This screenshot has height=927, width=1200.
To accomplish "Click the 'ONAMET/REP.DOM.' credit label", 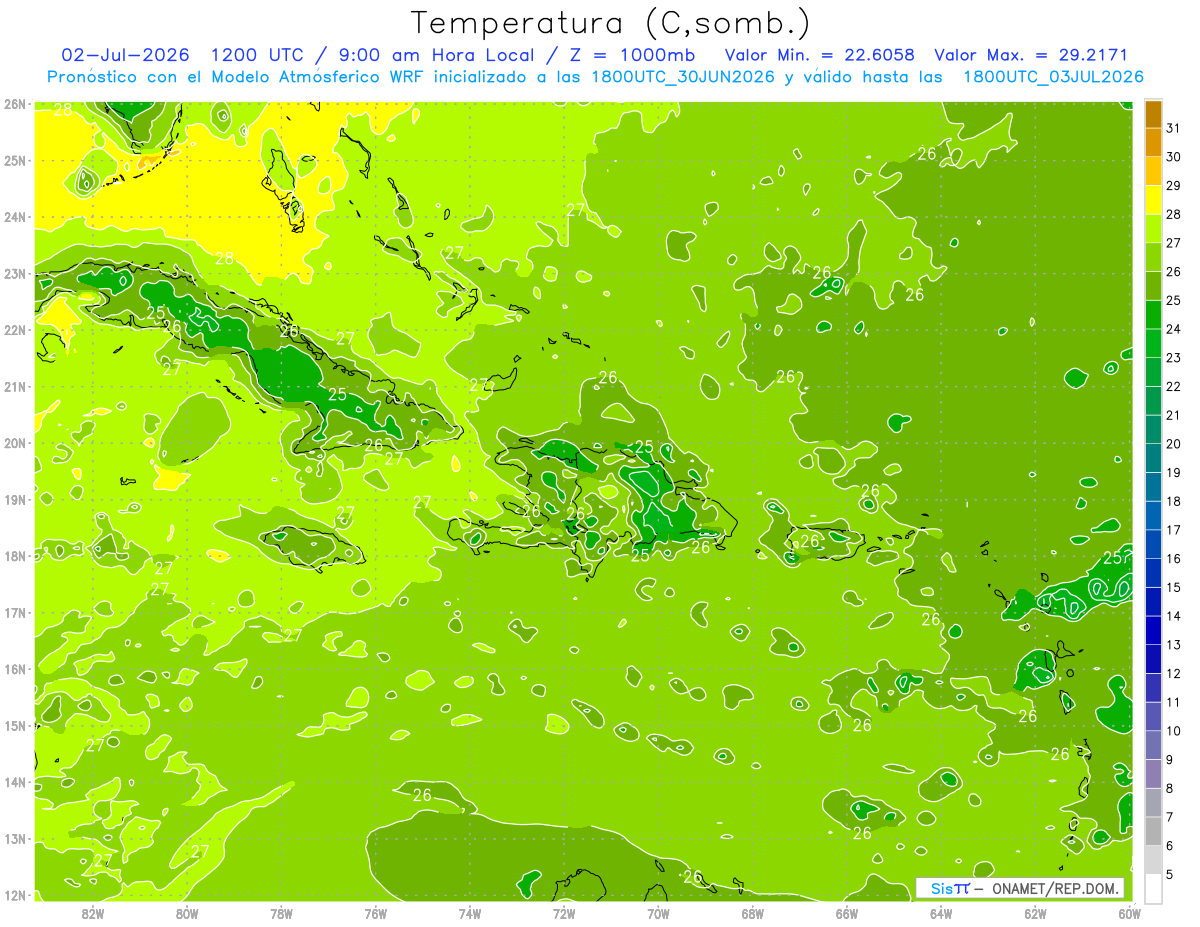I will click(x=1056, y=888).
